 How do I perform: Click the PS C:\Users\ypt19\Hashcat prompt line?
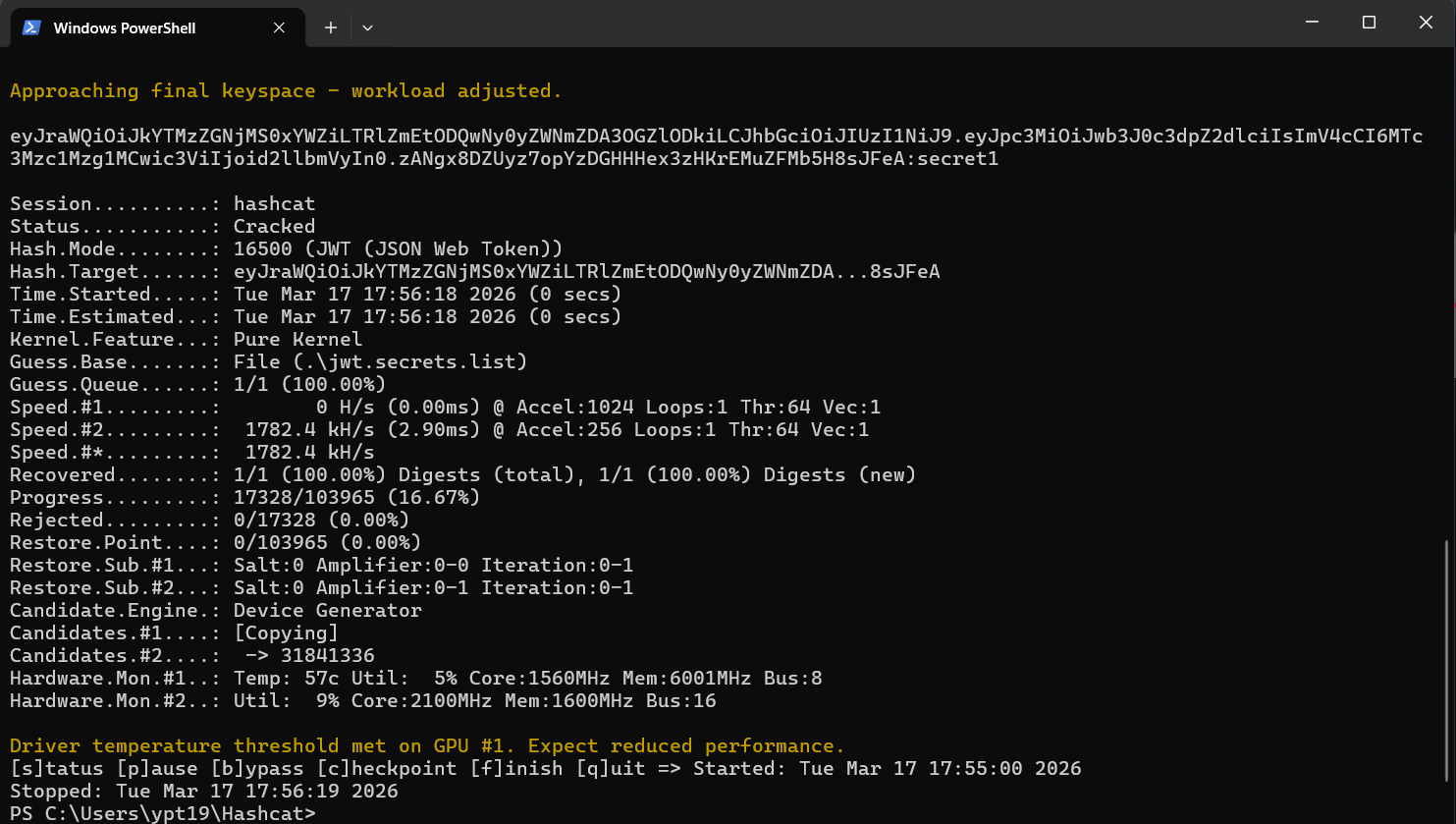point(162,813)
